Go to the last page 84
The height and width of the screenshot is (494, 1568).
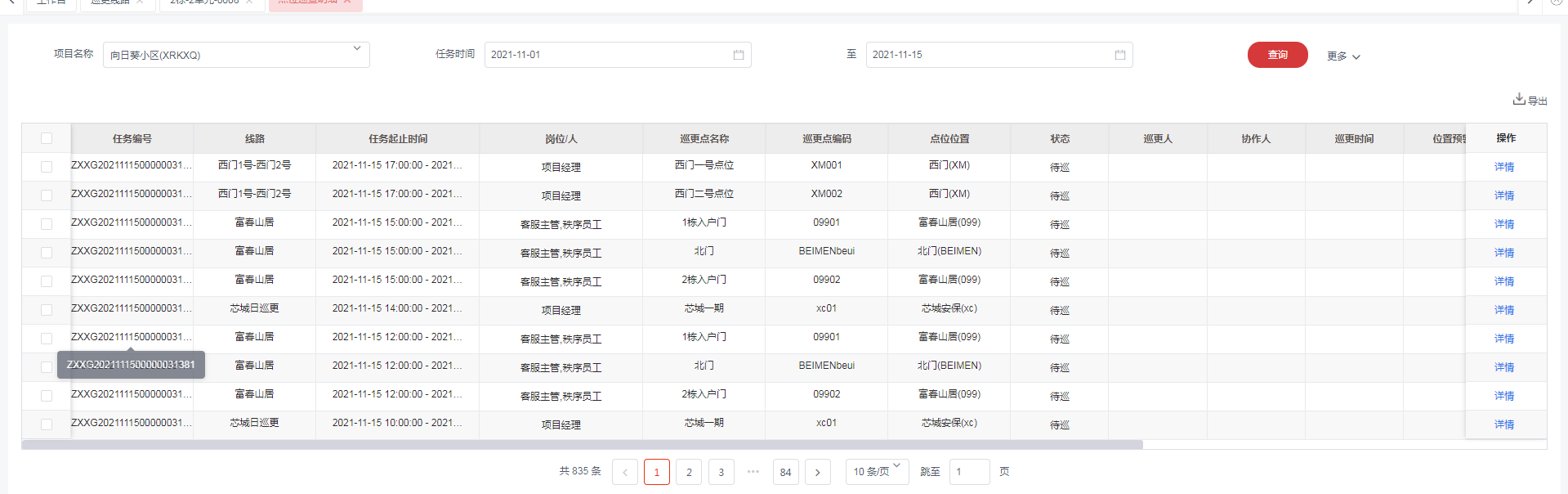pyautogui.click(x=785, y=472)
